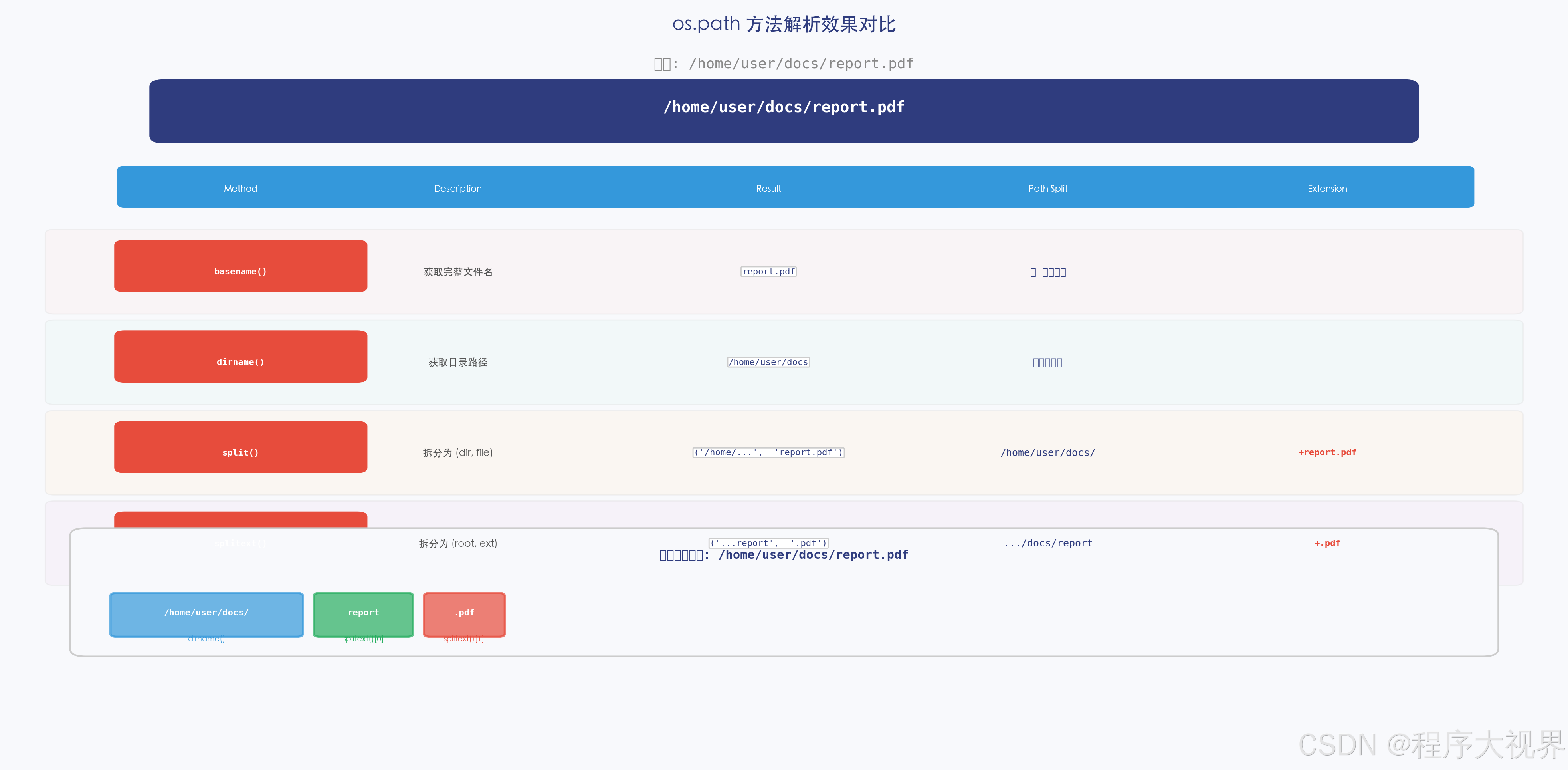Click the bold path heading inside the bottom panel
This screenshot has height=770, width=1568.
[x=784, y=554]
